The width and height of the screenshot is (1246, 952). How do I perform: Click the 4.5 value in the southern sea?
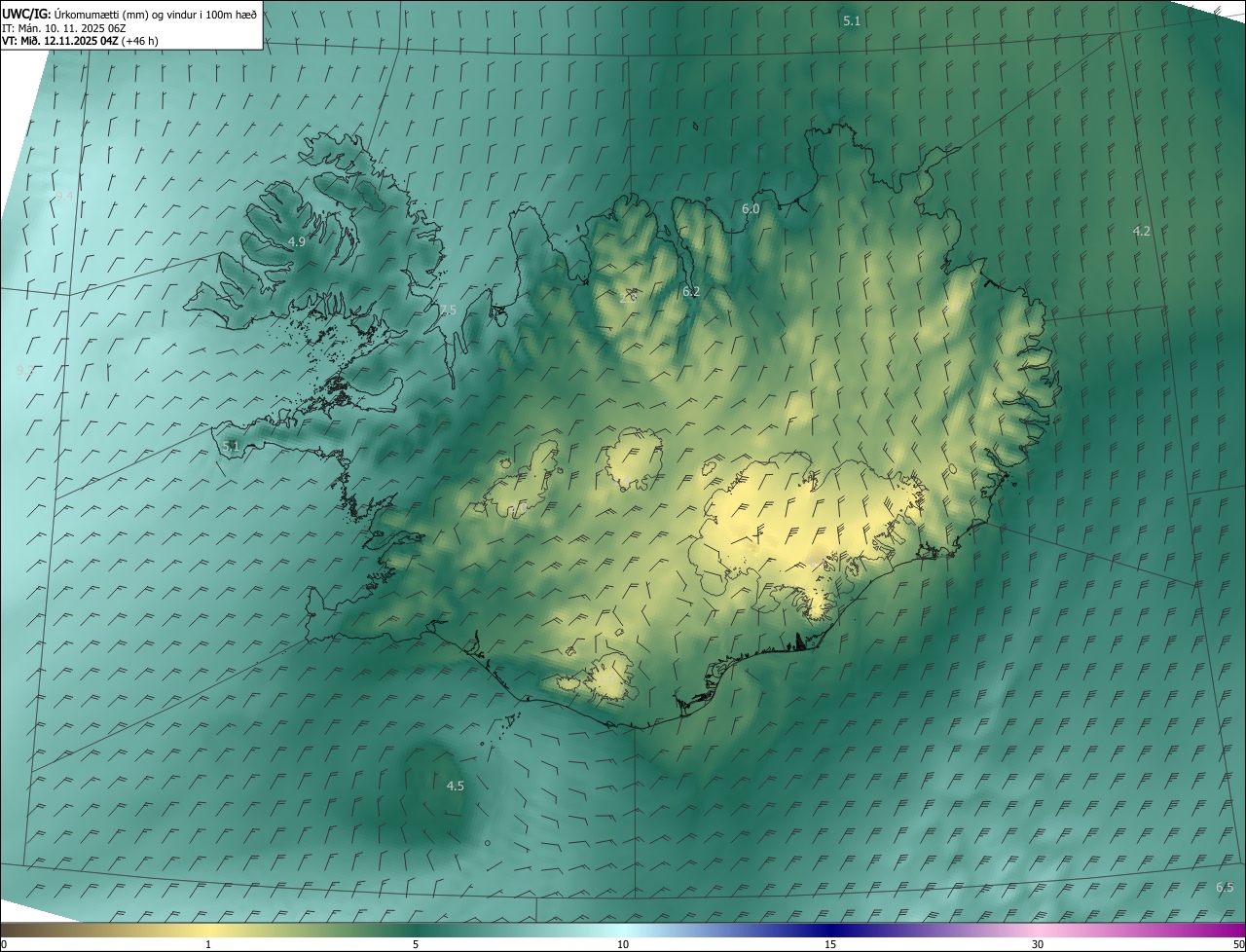455,786
